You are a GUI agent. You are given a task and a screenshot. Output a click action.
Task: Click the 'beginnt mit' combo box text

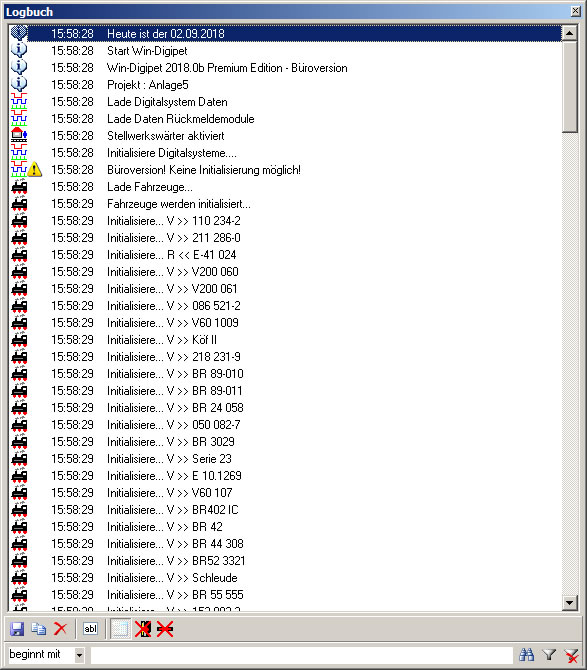pos(35,654)
